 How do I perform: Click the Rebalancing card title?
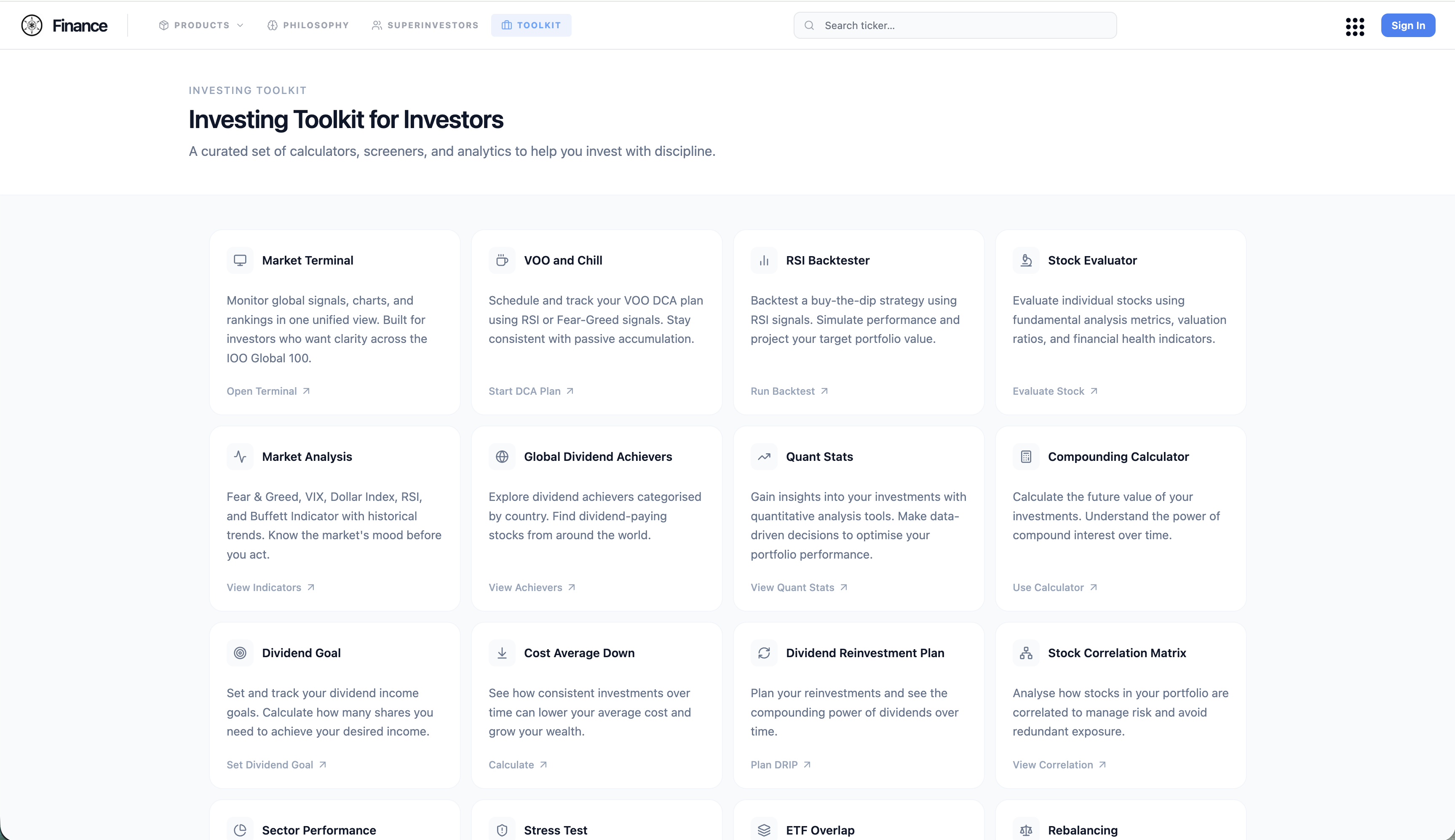coord(1082,830)
